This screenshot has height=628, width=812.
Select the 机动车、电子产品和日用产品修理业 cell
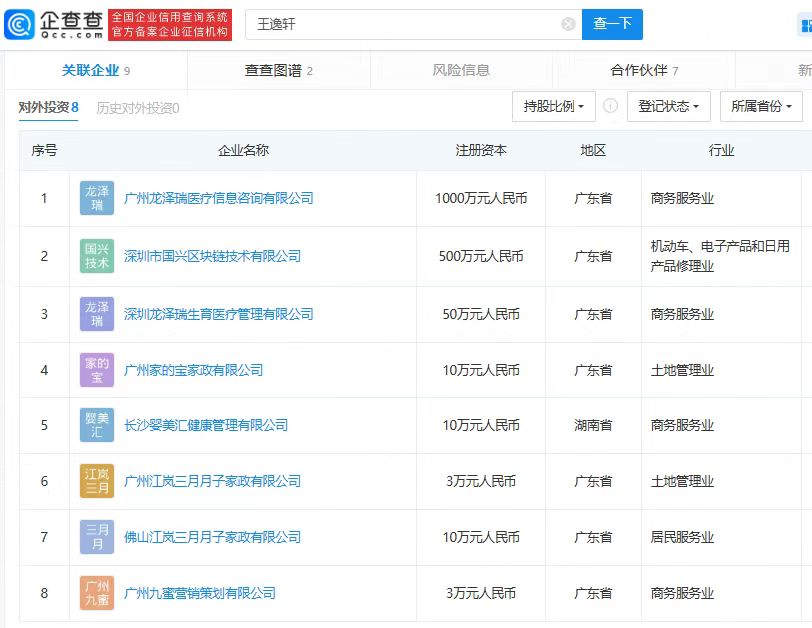click(x=720, y=256)
